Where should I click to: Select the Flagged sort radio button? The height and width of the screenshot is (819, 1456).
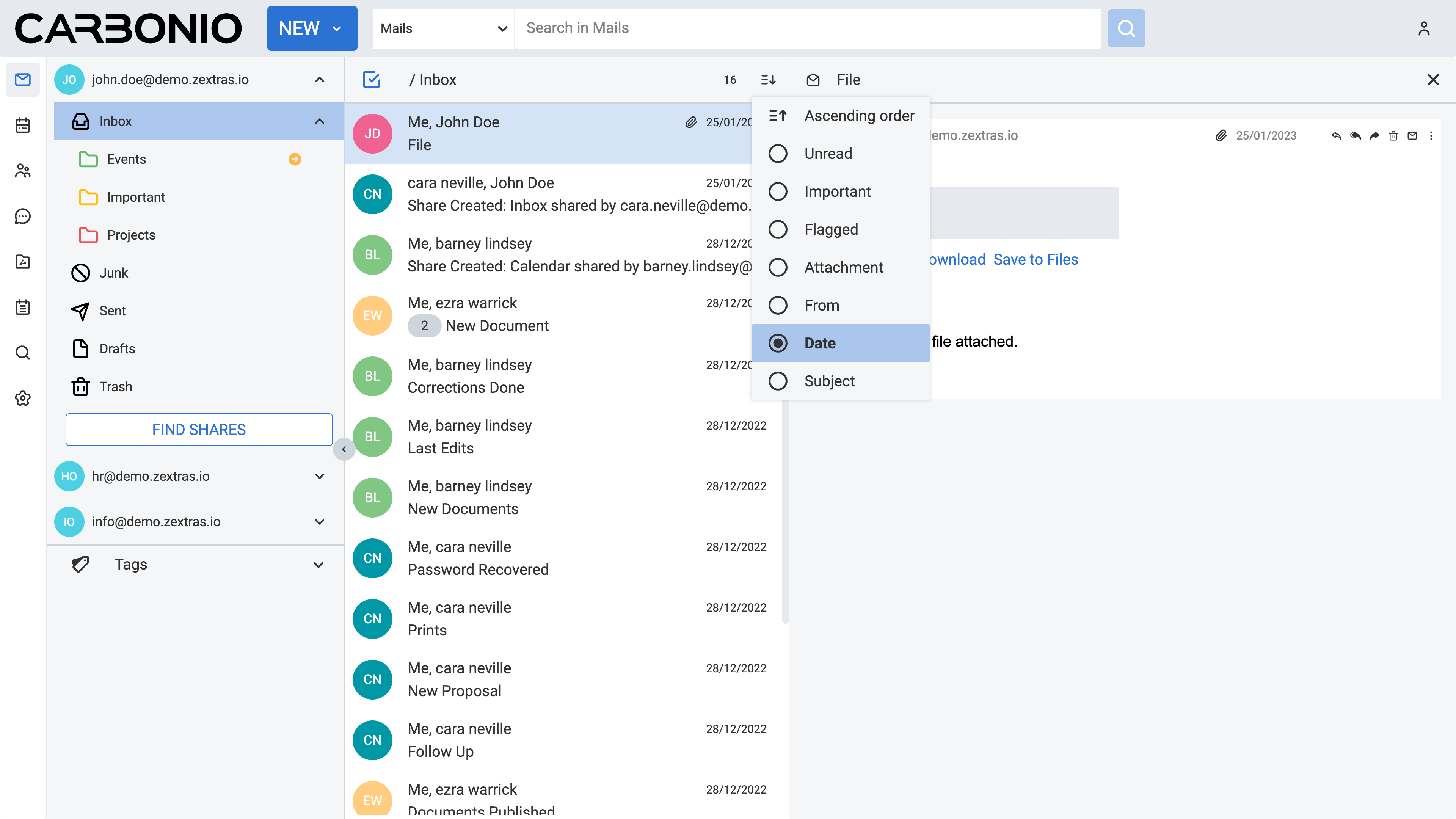(778, 229)
